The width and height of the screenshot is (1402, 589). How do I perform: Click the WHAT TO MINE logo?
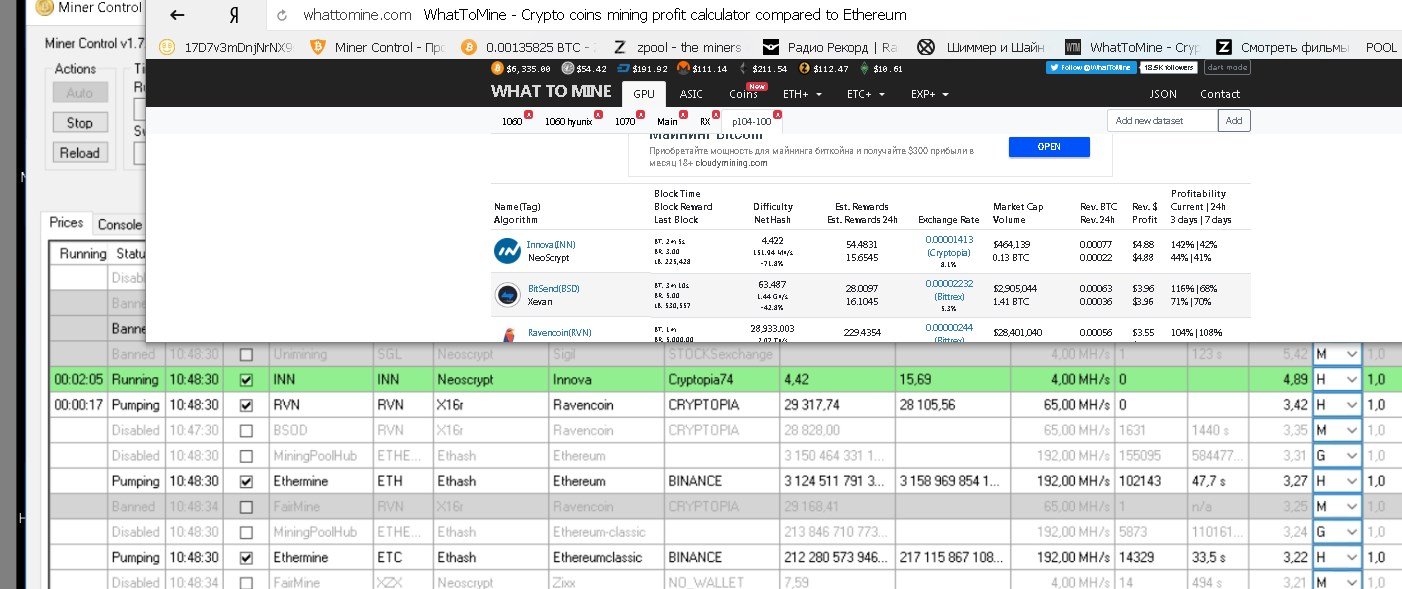[x=551, y=92]
